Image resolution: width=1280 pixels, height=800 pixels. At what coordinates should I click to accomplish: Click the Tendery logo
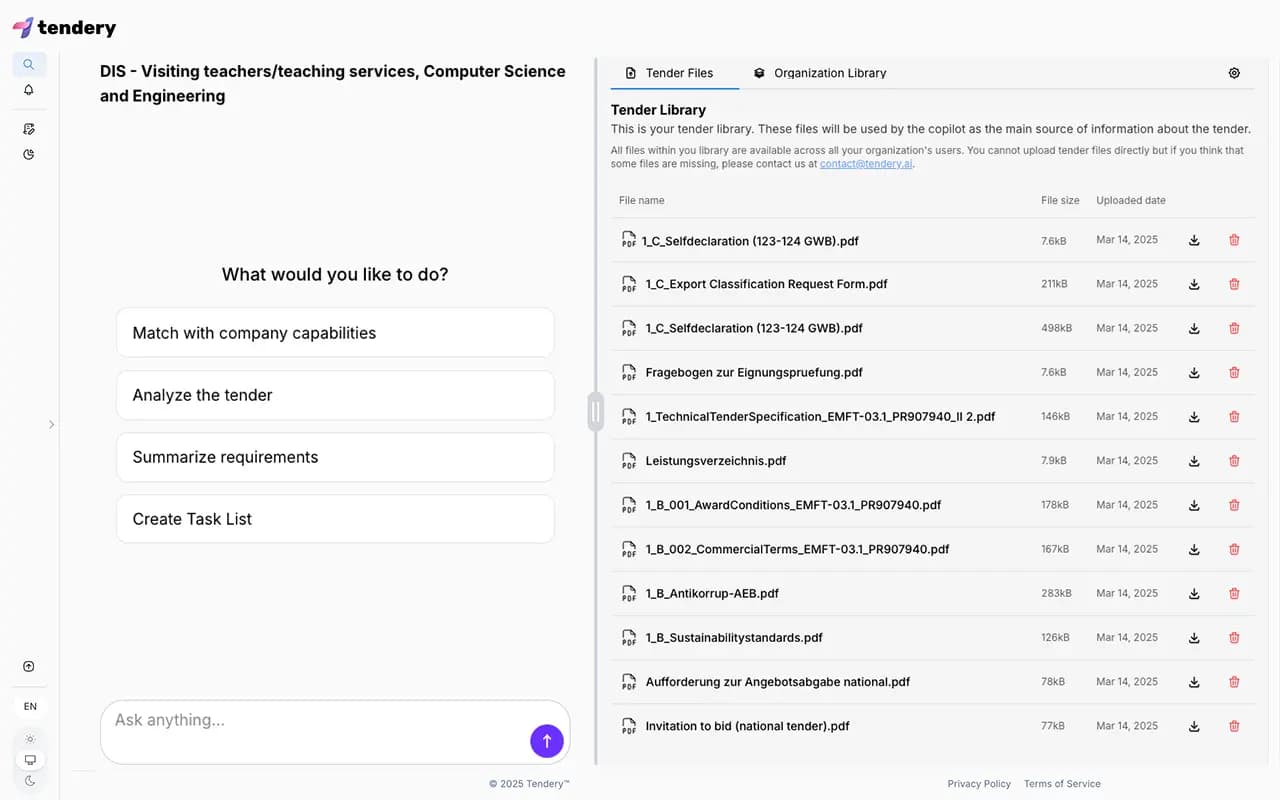pyautogui.click(x=64, y=27)
